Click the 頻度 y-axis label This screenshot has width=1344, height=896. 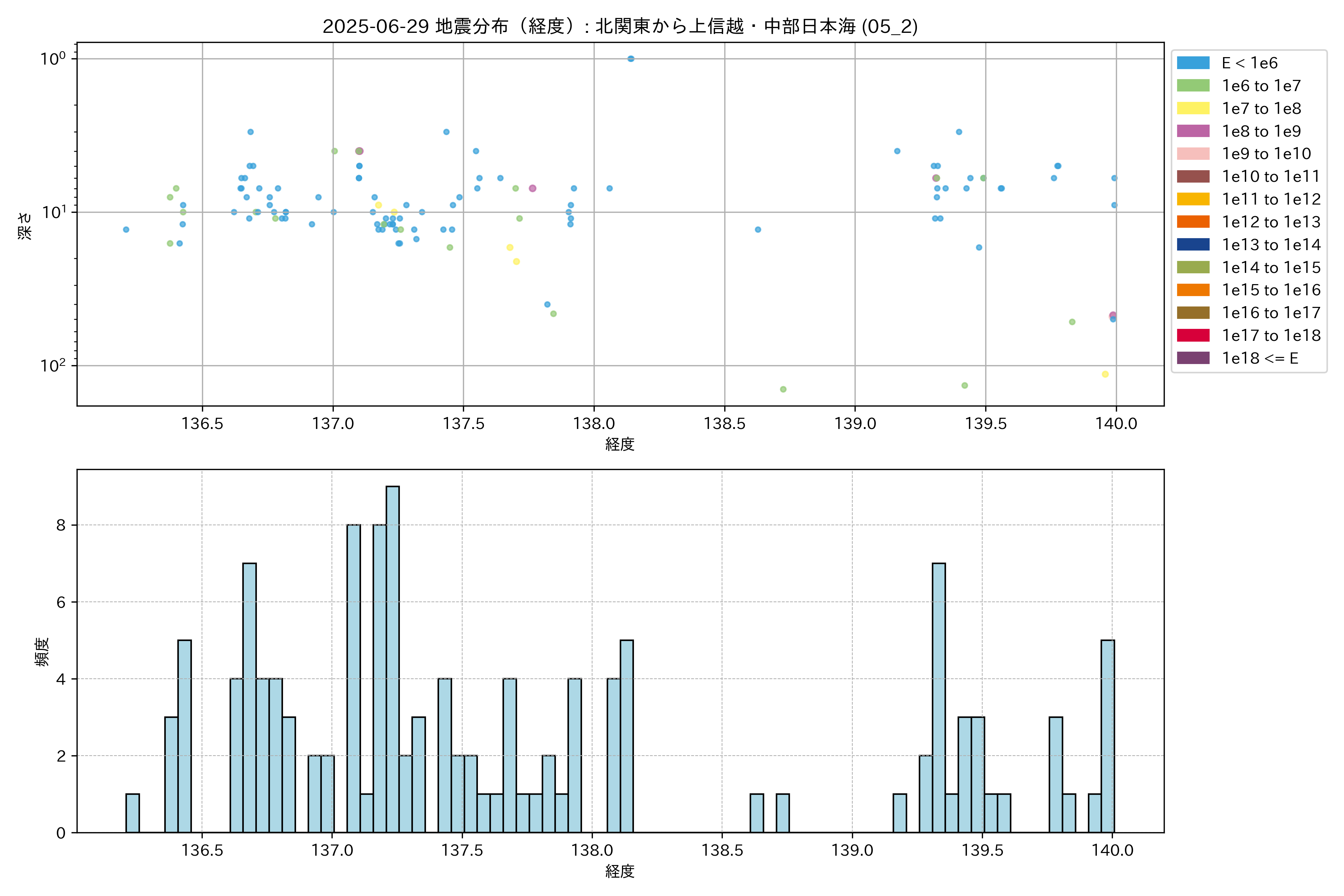click(42, 651)
